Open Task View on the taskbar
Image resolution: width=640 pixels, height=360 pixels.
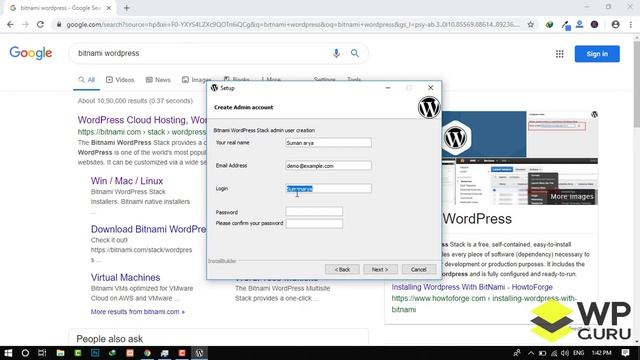(x=42, y=353)
